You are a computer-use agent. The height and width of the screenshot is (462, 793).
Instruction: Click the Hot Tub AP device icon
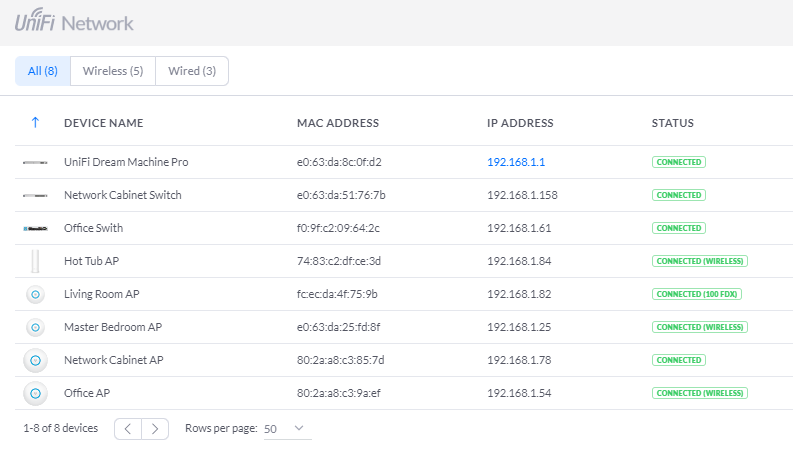35,261
